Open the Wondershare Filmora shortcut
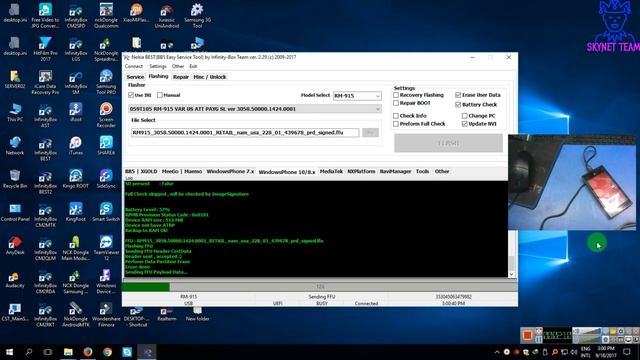Image resolution: width=640 pixels, height=360 pixels. (106, 314)
